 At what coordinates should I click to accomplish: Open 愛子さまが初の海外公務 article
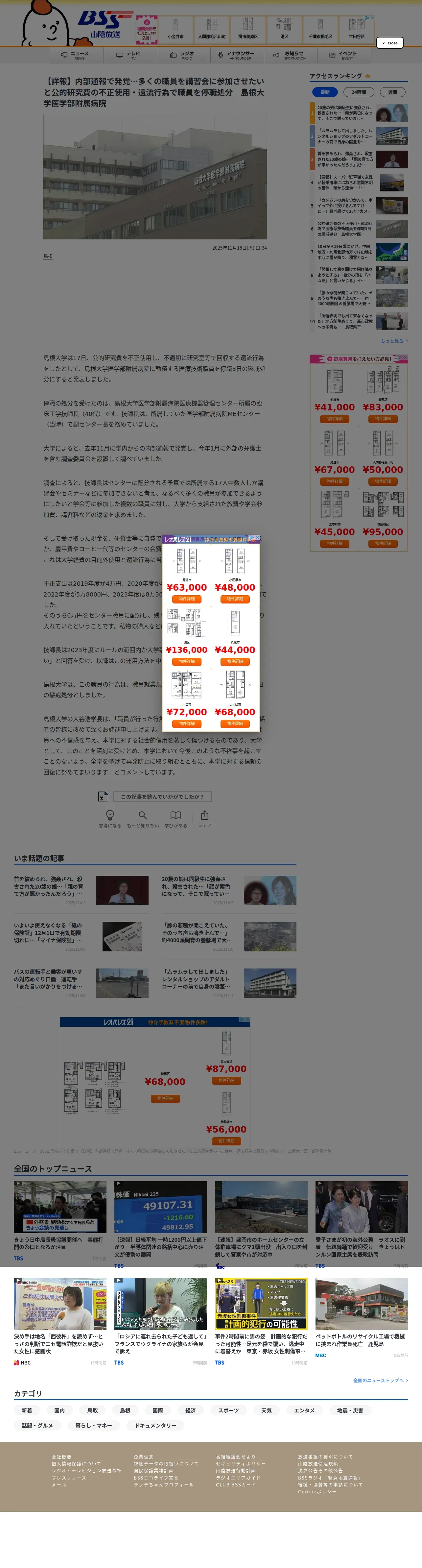tap(361, 1247)
